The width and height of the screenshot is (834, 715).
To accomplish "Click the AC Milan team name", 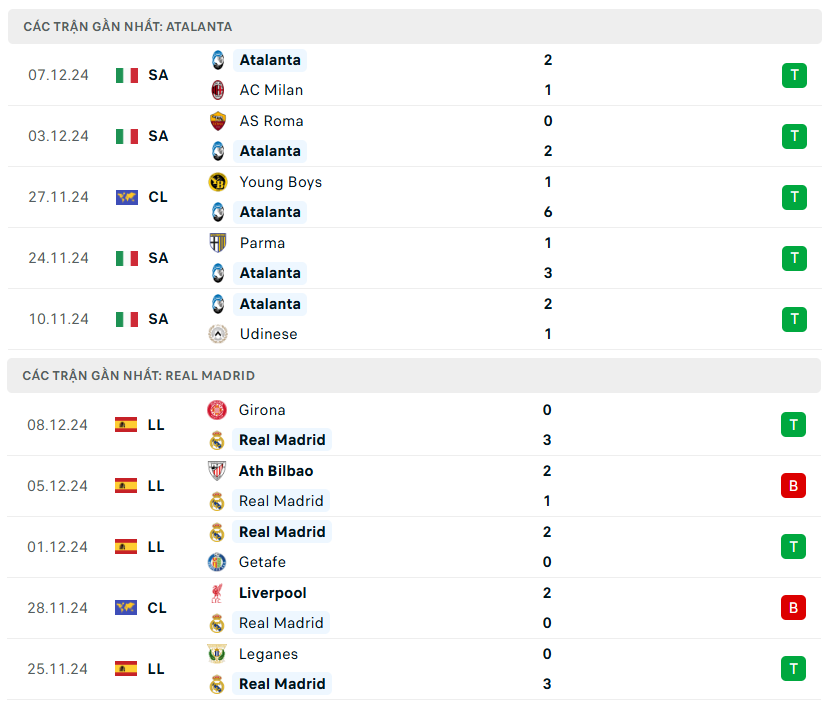I will click(x=271, y=90).
